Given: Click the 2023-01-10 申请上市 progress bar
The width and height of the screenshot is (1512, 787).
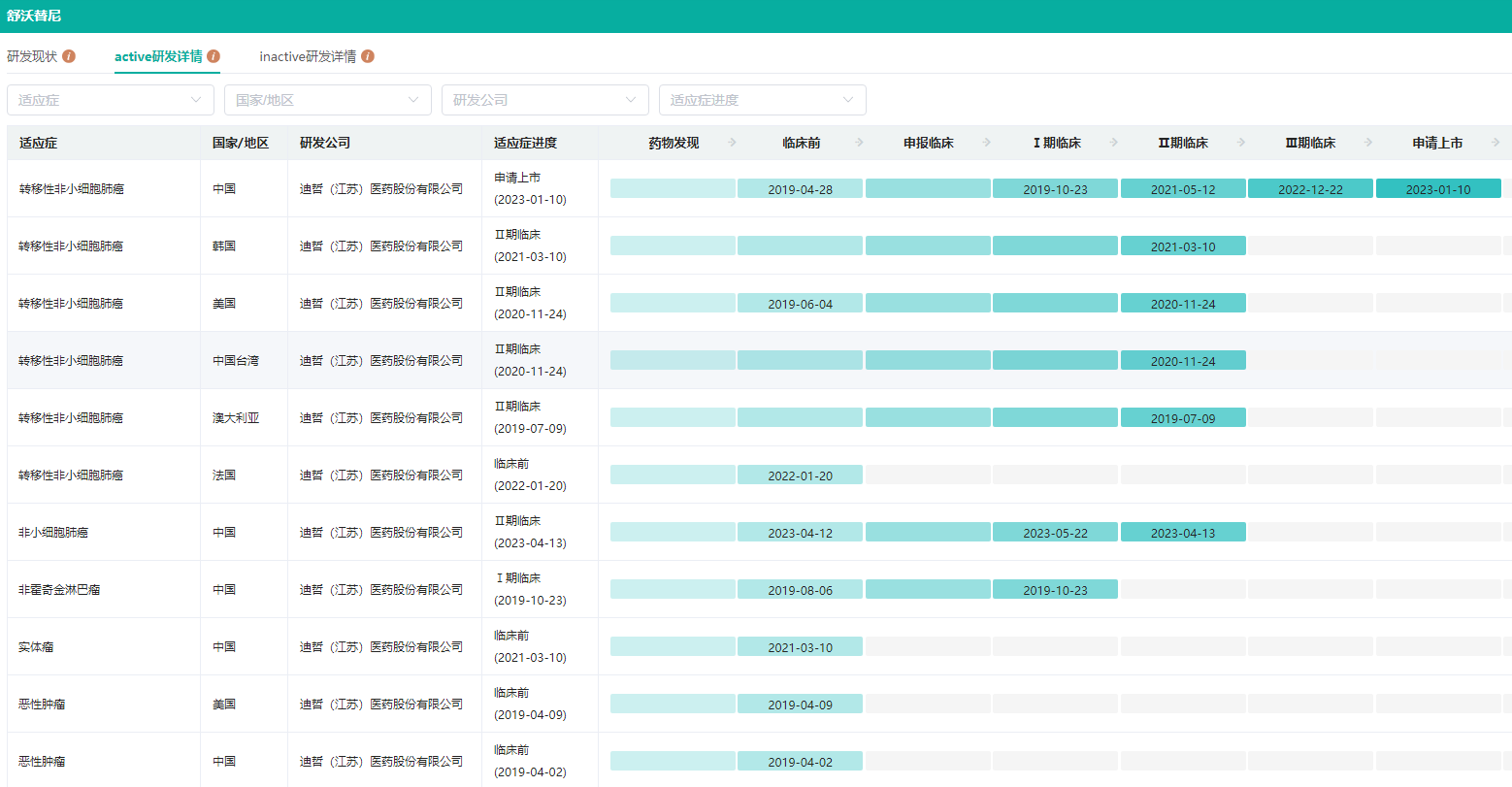Looking at the screenshot, I should [1438, 189].
